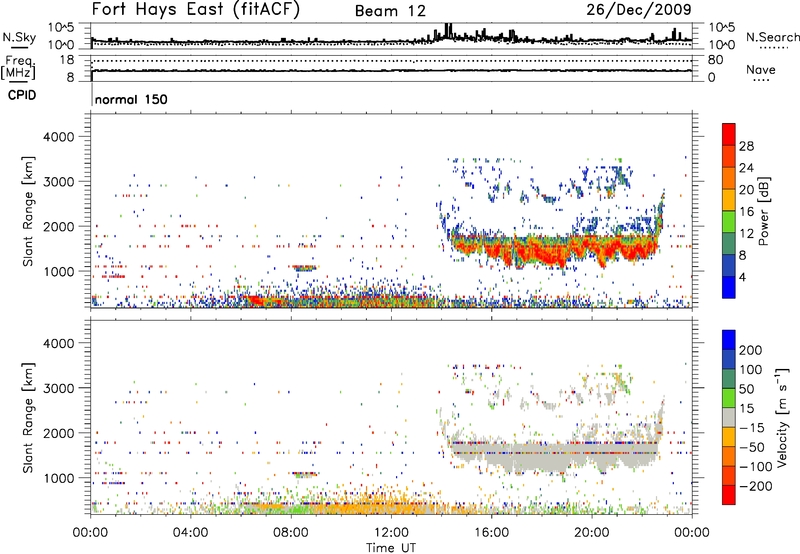Click the 'Power [dB]' color bar label

[764, 211]
